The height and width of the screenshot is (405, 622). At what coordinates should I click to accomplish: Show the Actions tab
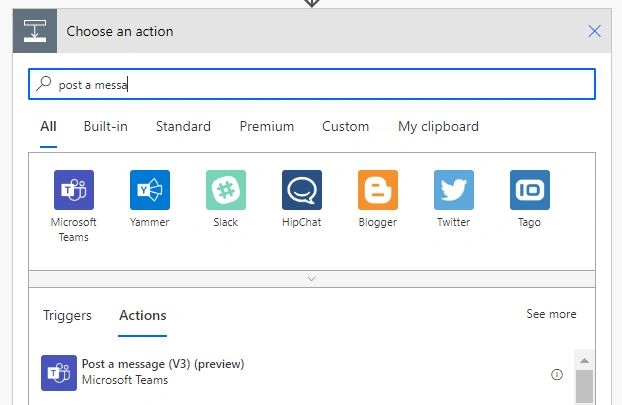tap(143, 315)
